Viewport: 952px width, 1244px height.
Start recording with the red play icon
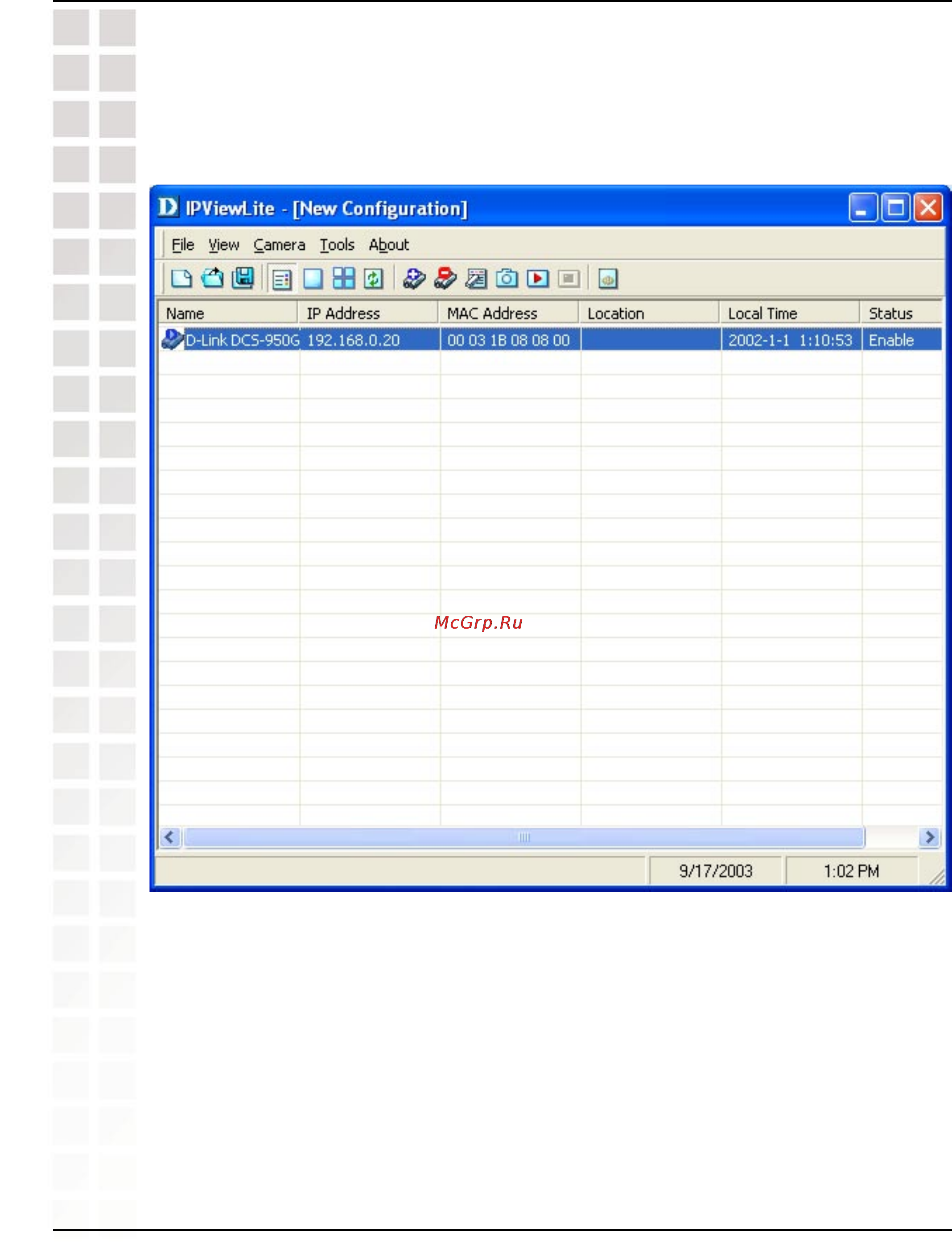coord(538,279)
